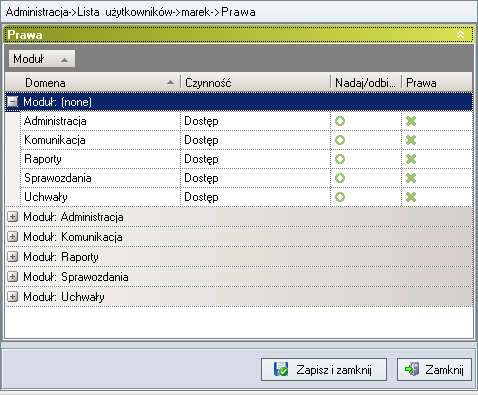Select the Administracja domain cell

click(x=100, y=121)
